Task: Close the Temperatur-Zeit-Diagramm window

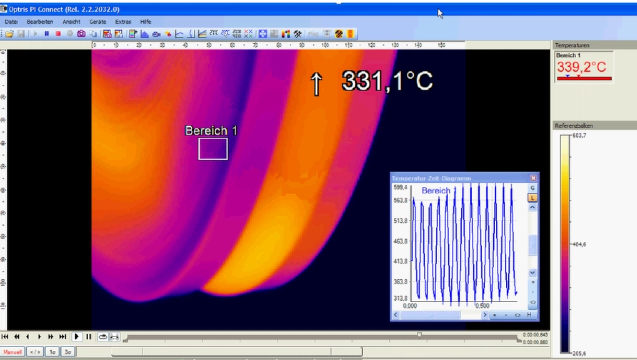Action: pyautogui.click(x=533, y=178)
